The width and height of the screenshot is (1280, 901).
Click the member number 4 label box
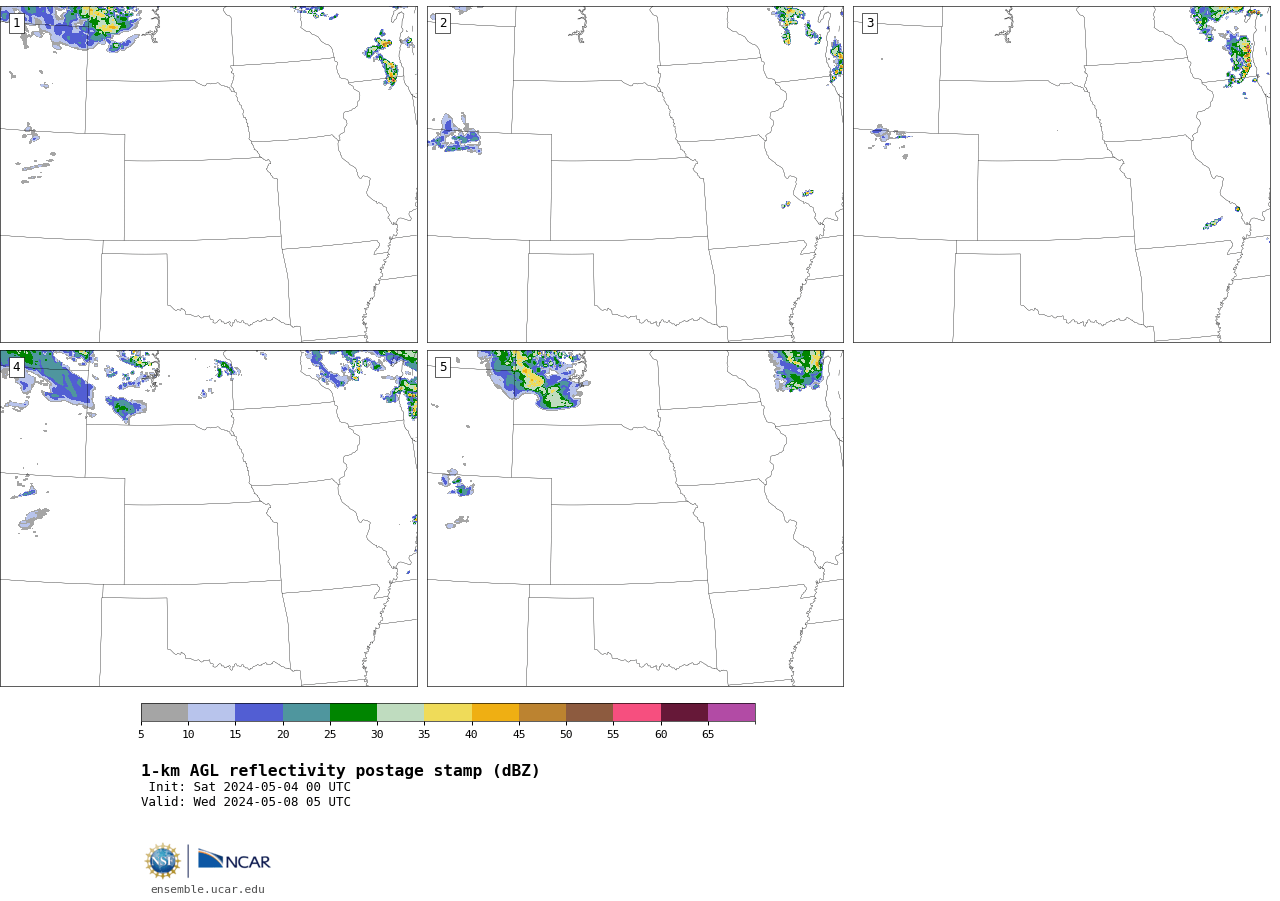point(16,367)
